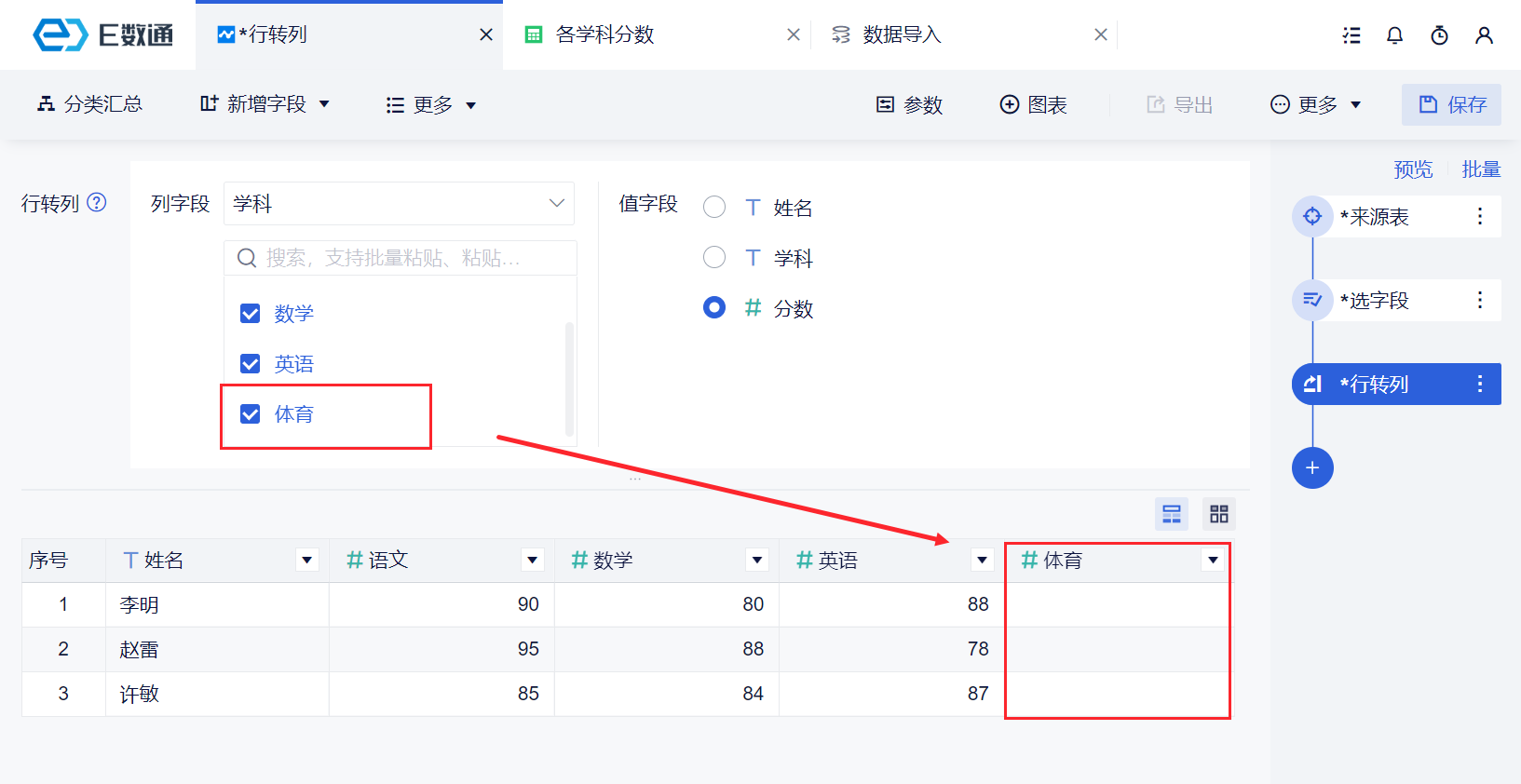Click the field list vertical scrollbar
Image resolution: width=1521 pixels, height=784 pixels.
coord(569,377)
